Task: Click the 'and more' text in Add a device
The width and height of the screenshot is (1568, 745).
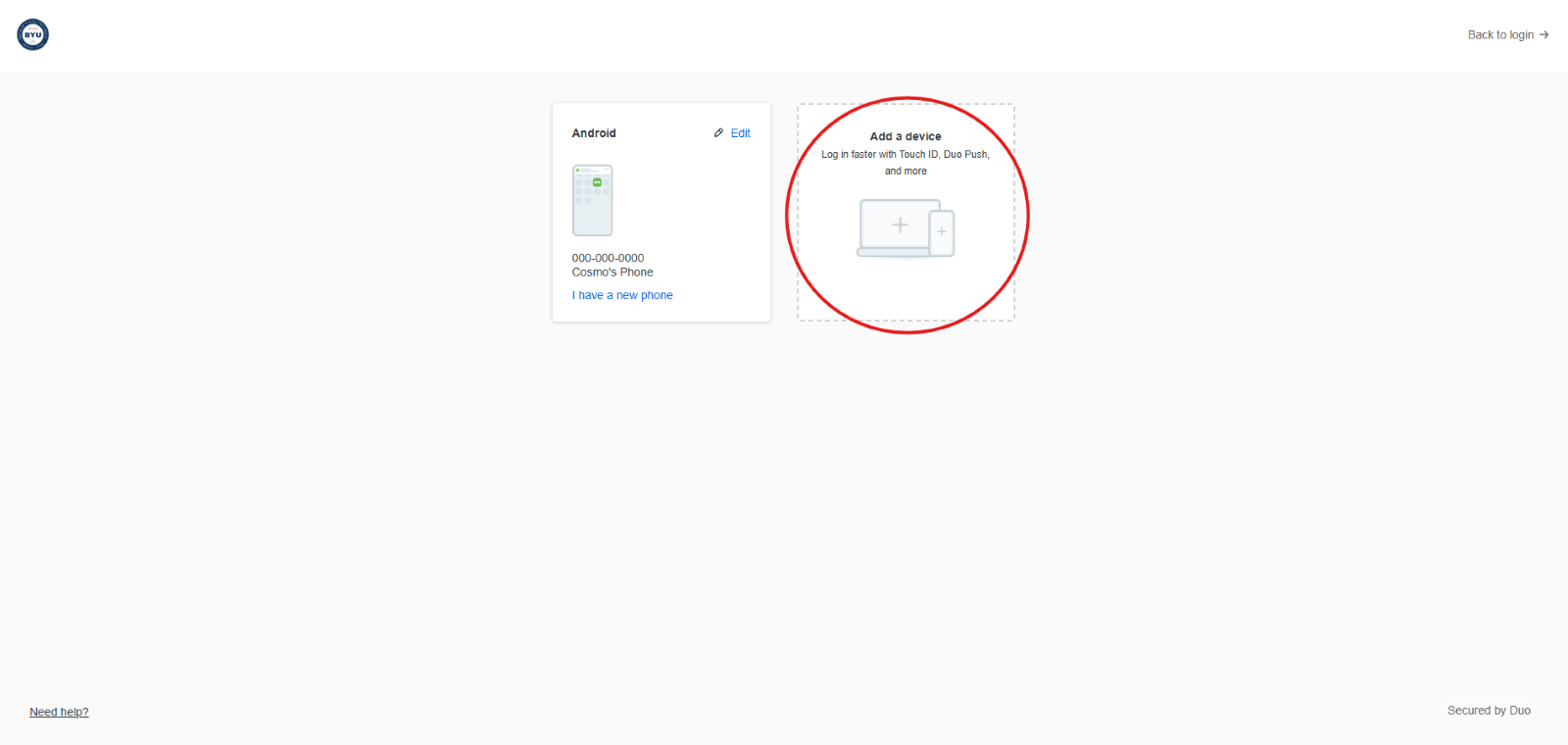Action: click(906, 171)
